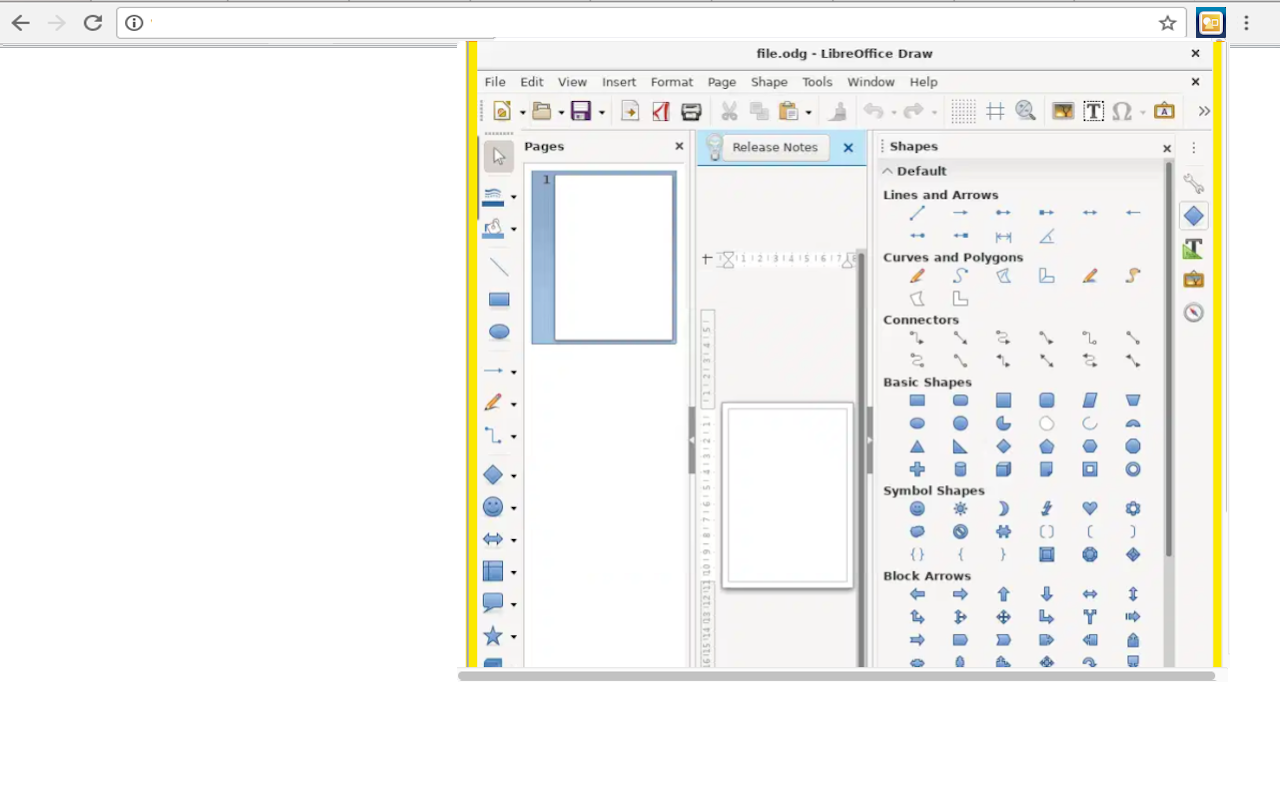Close the Release Notes infobar

tap(848, 148)
